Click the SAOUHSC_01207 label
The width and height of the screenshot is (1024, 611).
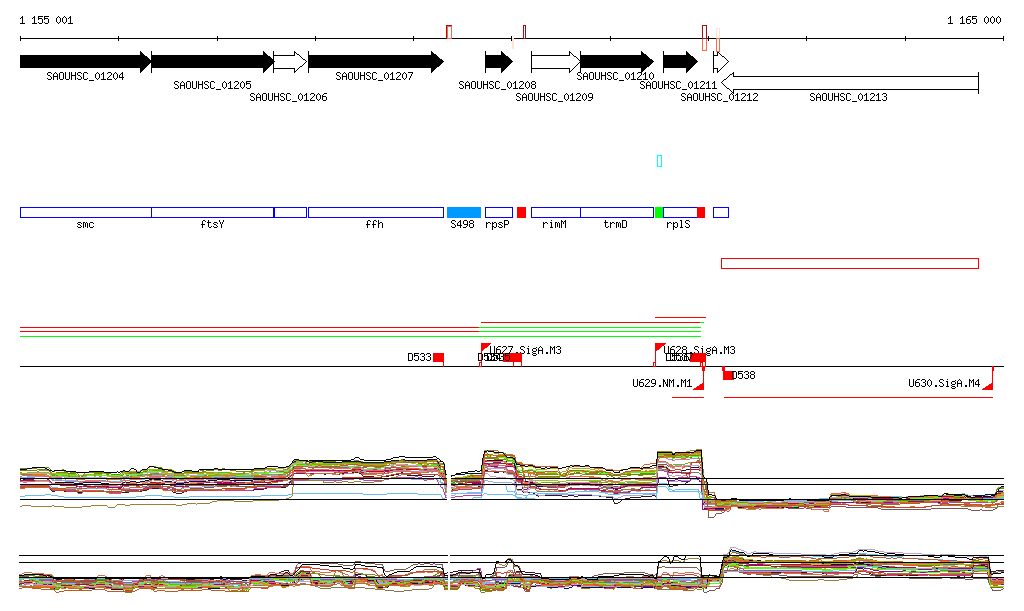(x=374, y=76)
